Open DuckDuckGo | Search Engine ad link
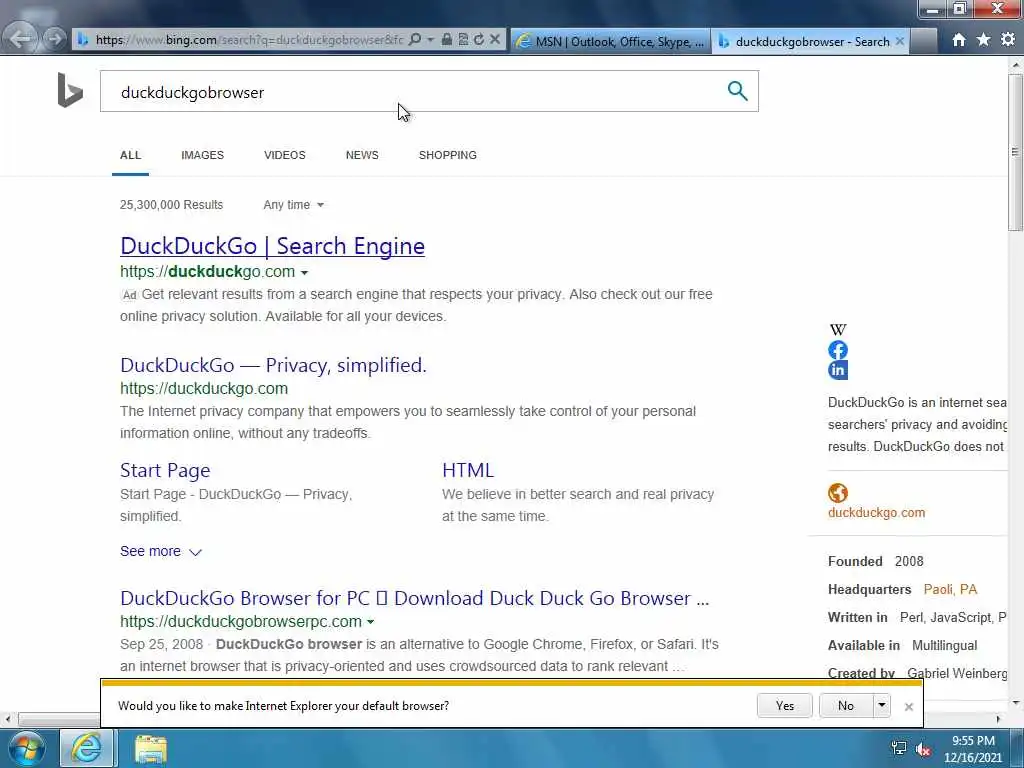This screenshot has width=1024, height=768. click(272, 246)
